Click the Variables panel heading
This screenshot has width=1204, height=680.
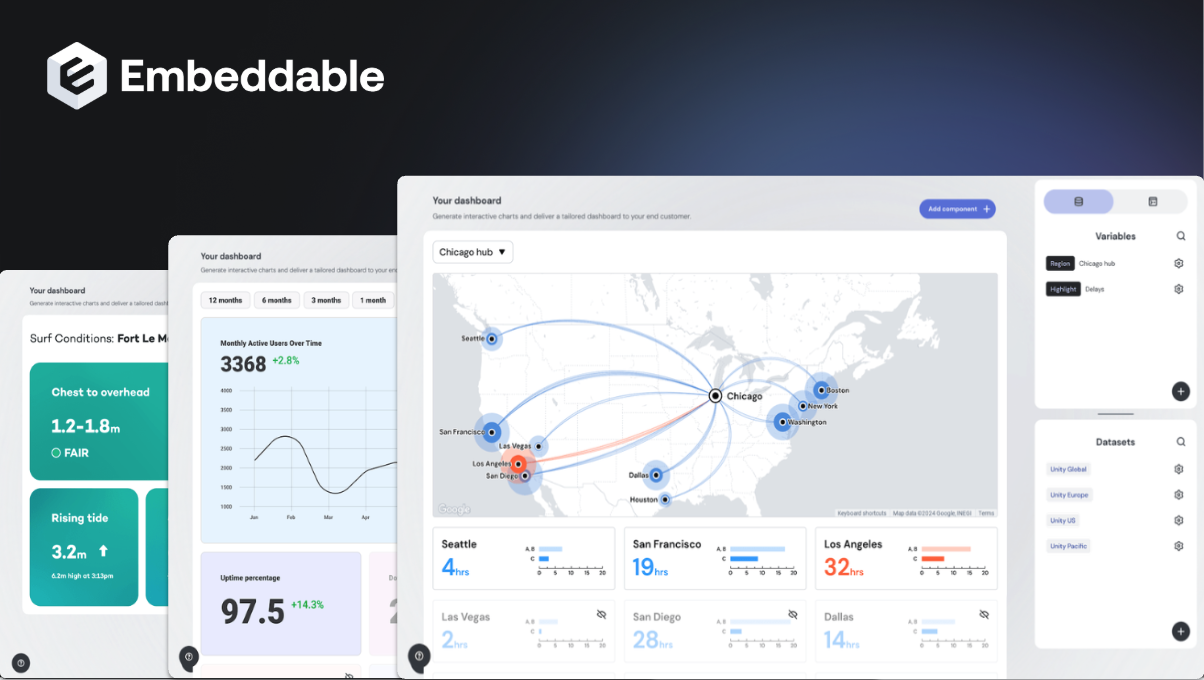1115,236
